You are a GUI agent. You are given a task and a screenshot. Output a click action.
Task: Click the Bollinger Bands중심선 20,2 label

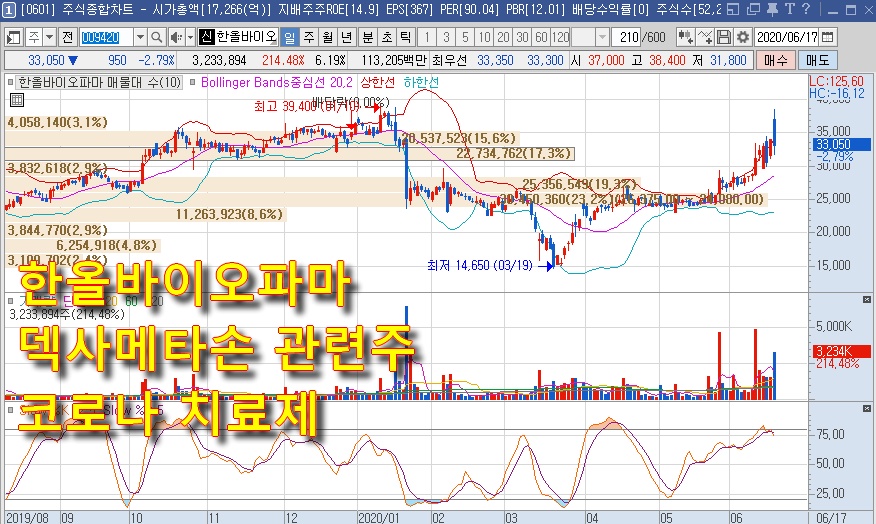(277, 83)
